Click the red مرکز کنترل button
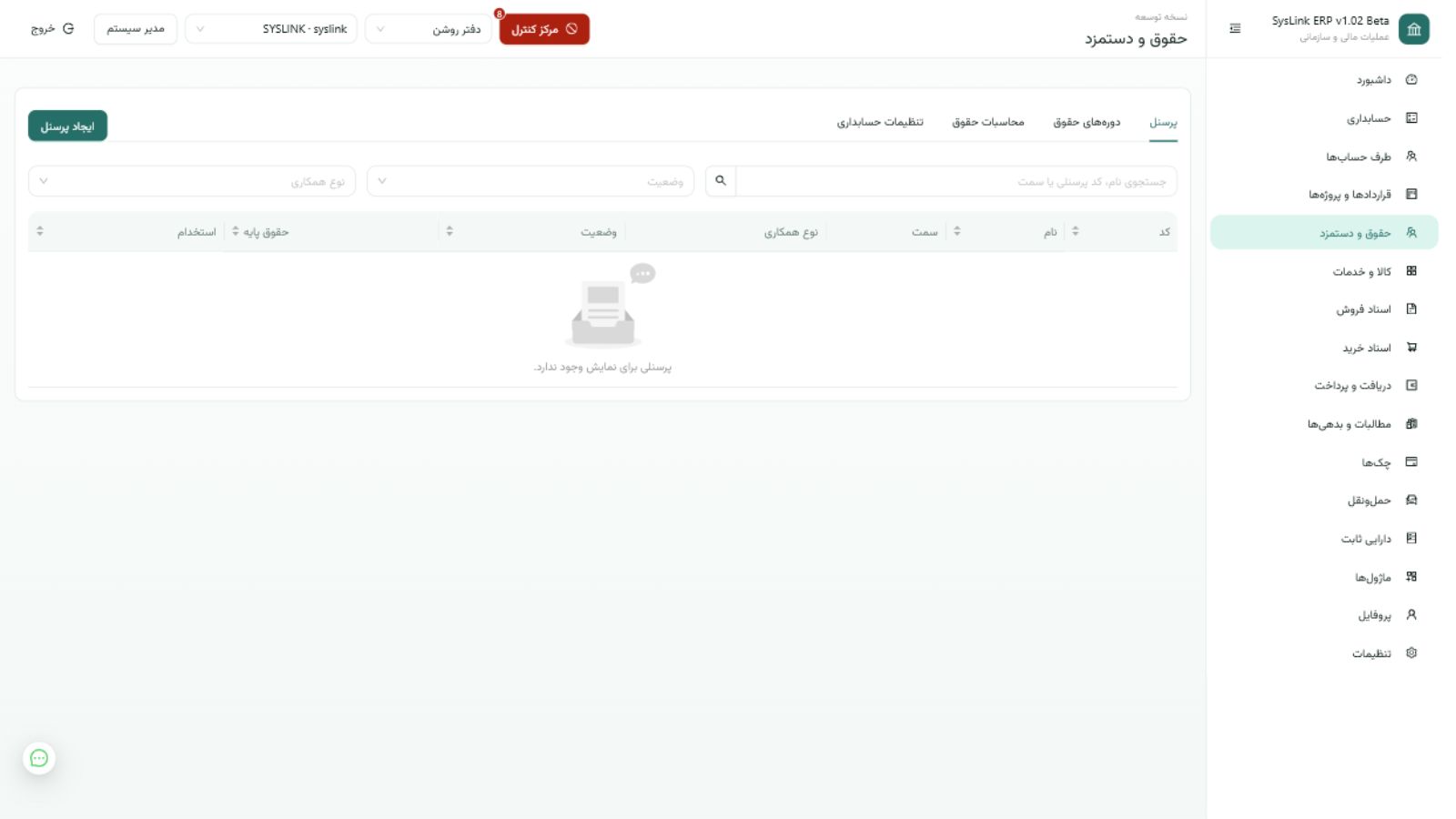1456x819 pixels. 544,29
